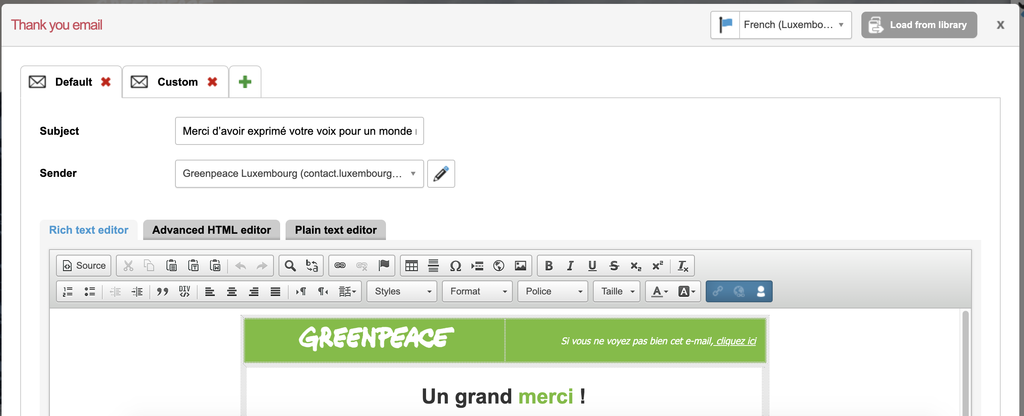Open the find magnifier tool
This screenshot has height=416, width=1024.
[x=290, y=266]
